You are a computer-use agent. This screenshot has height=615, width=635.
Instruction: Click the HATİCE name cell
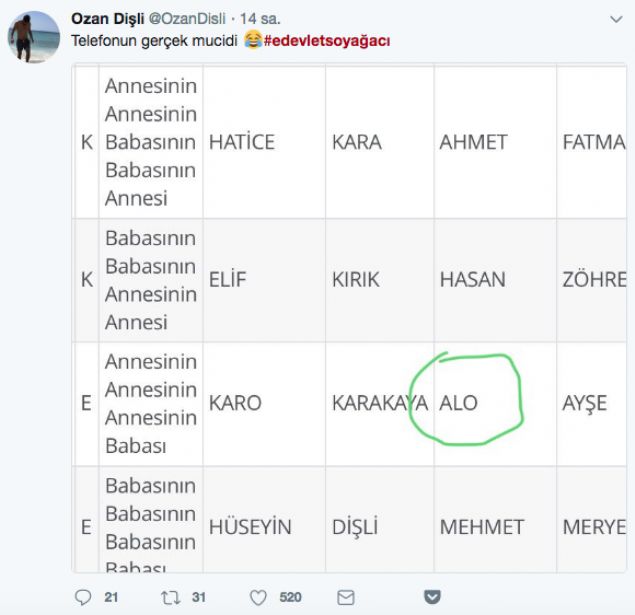point(241,142)
